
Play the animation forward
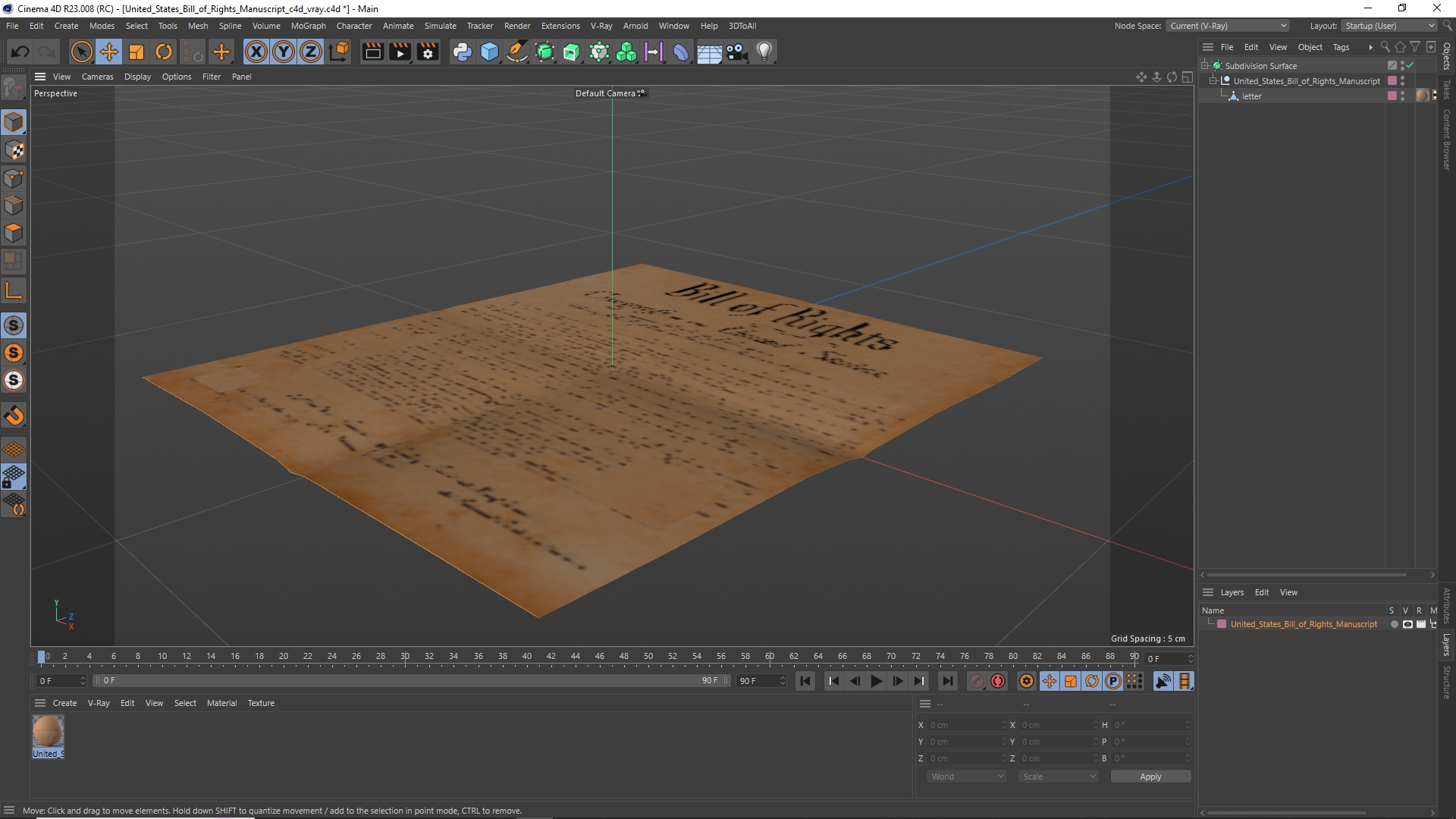877,681
